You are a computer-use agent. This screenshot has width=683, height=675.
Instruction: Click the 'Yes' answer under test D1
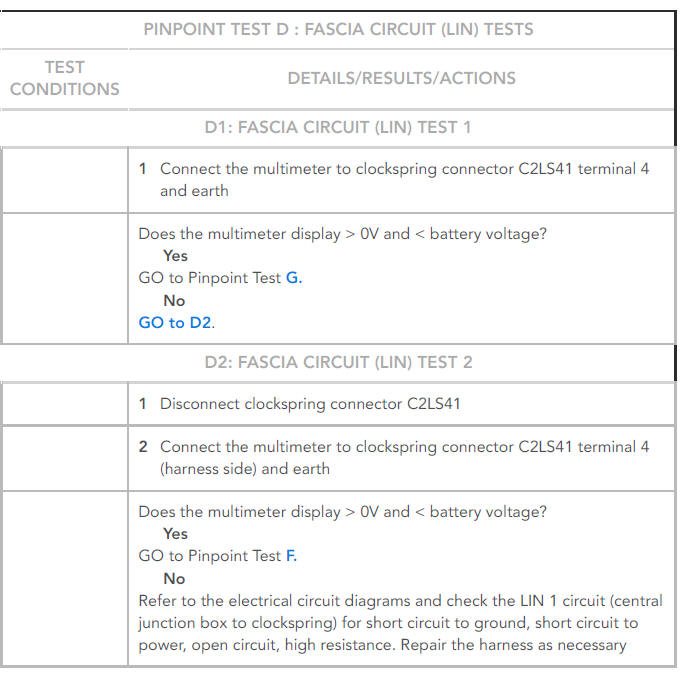pyautogui.click(x=175, y=256)
